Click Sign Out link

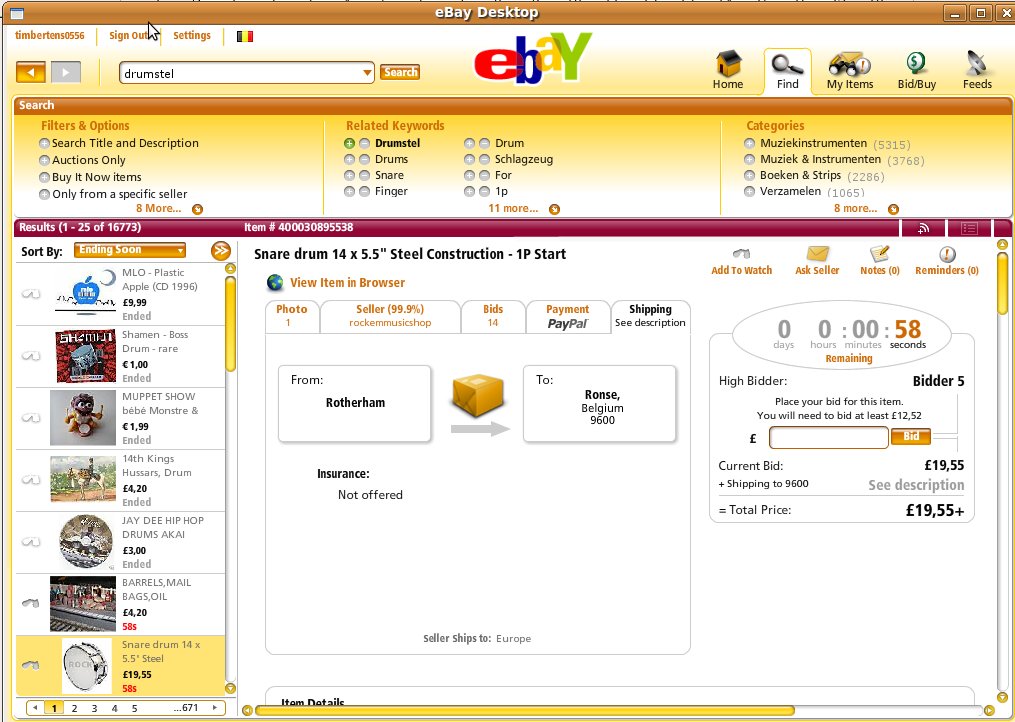pos(129,36)
